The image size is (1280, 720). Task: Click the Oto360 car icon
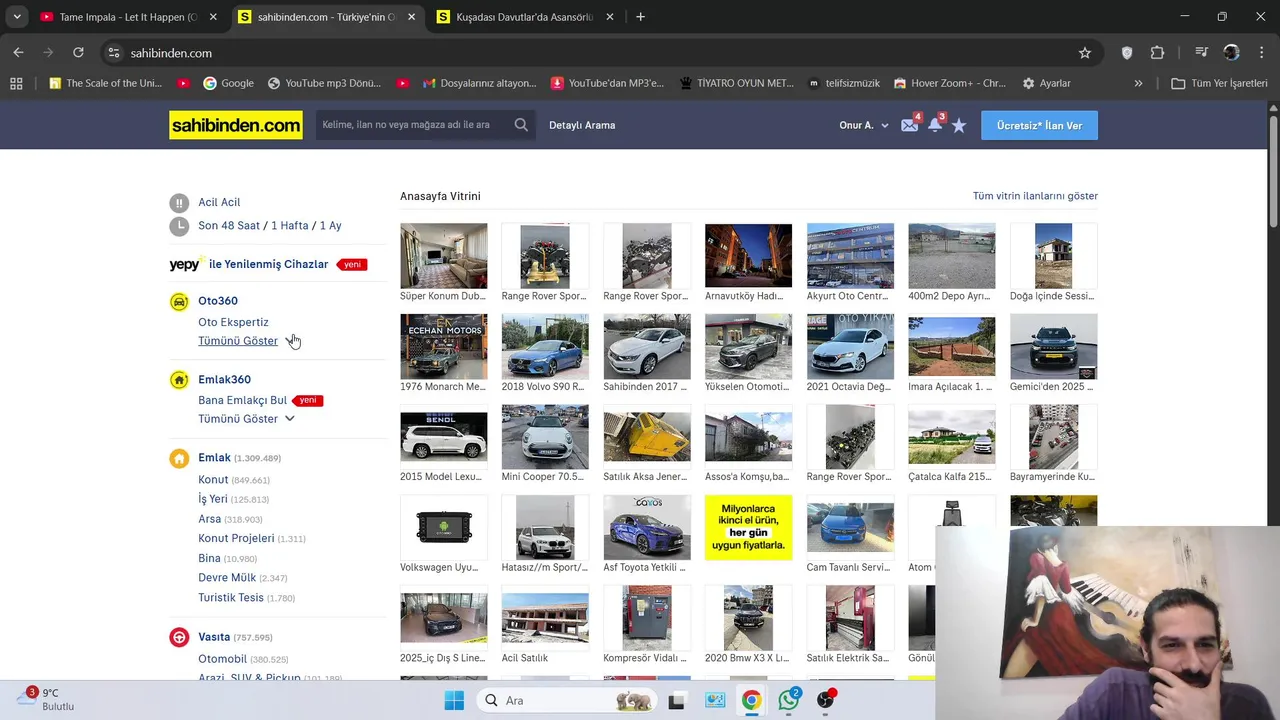[x=179, y=301]
